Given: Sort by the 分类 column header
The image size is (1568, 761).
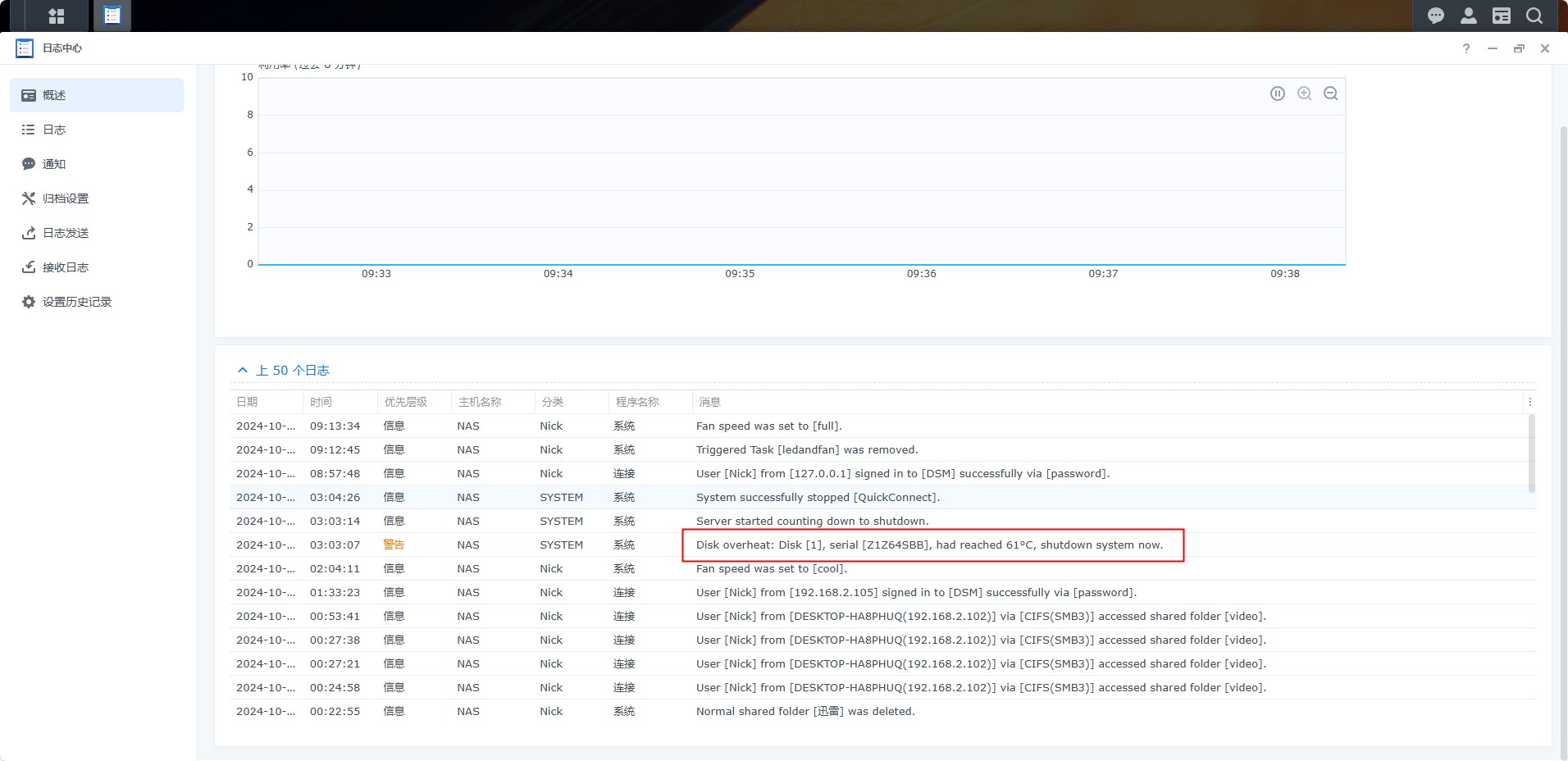Looking at the screenshot, I should pyautogui.click(x=572, y=402).
